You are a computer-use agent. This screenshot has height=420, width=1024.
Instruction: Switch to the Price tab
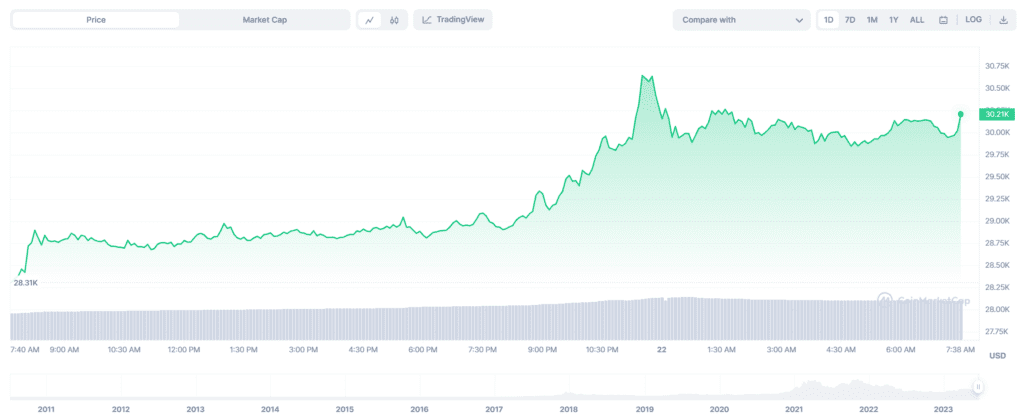(96, 20)
